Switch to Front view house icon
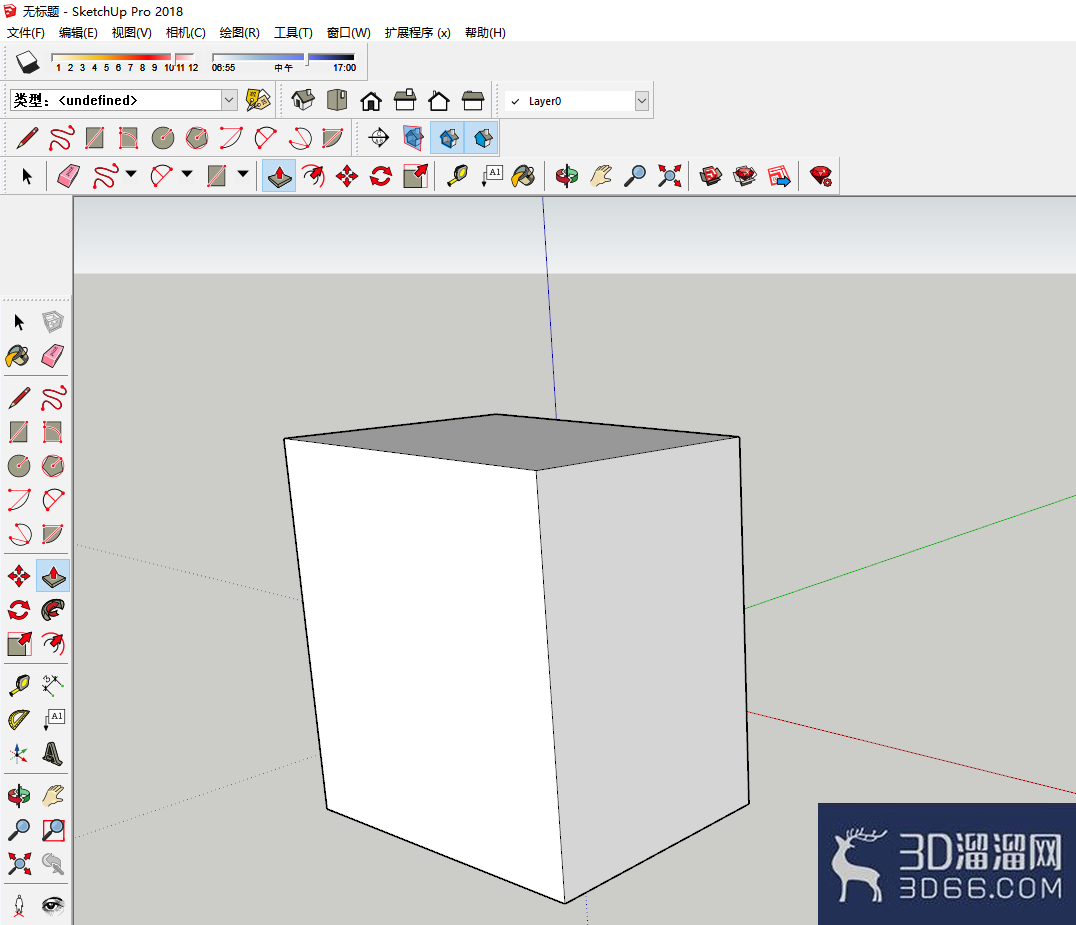The height and width of the screenshot is (925, 1076). coord(371,100)
